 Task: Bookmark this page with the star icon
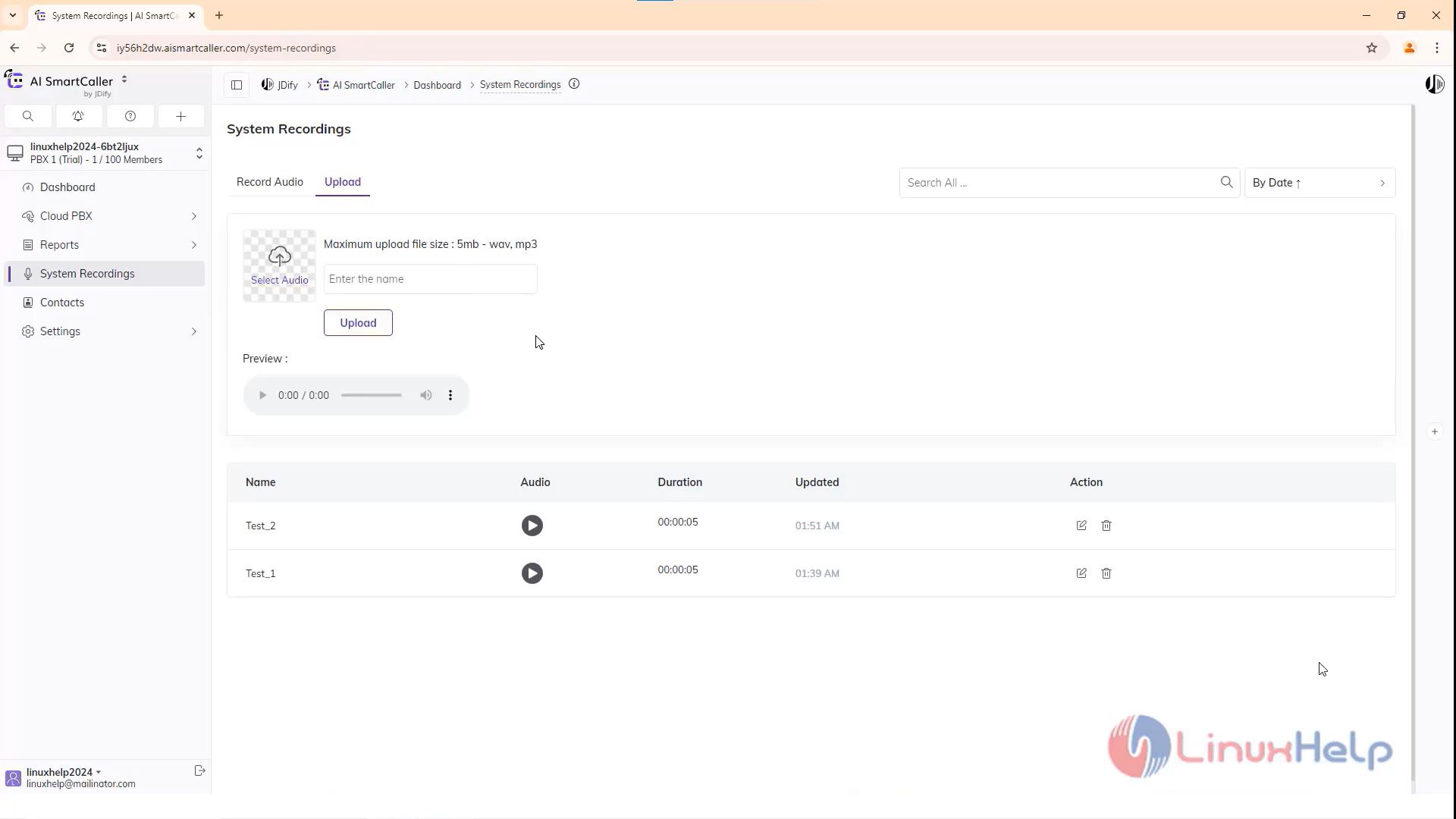(x=1371, y=48)
